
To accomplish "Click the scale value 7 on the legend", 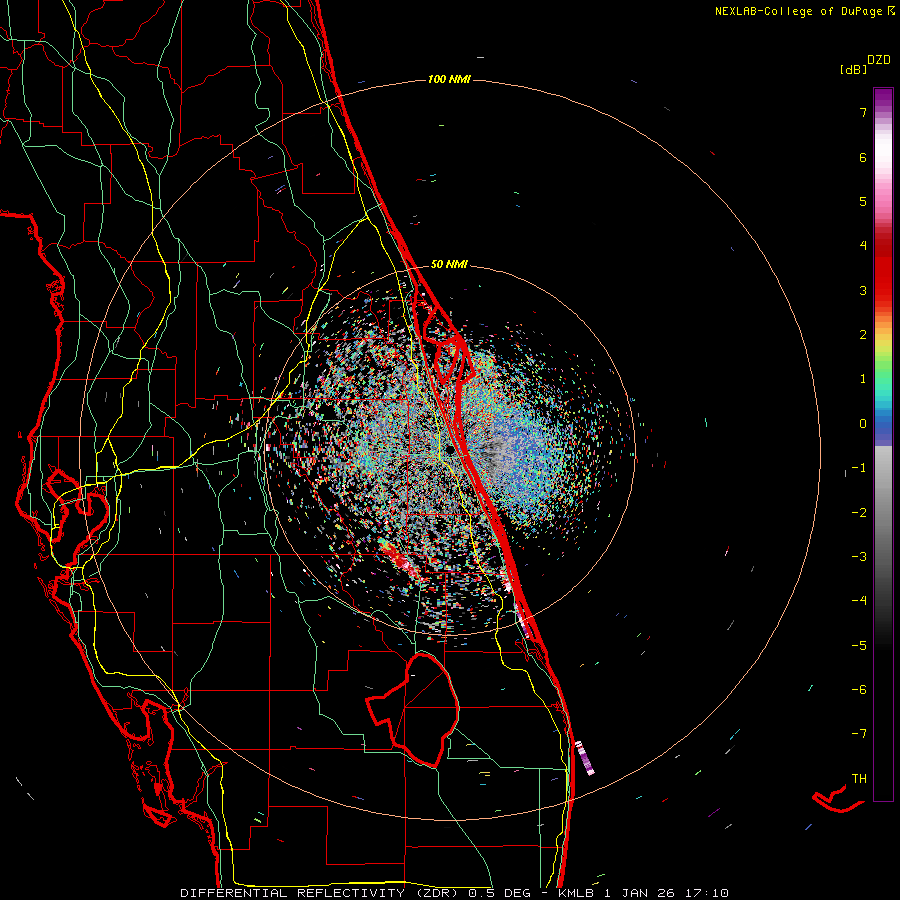I will [863, 112].
